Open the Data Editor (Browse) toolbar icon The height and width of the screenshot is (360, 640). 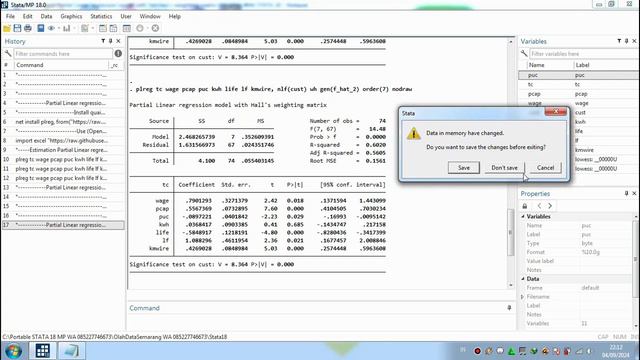coord(113,28)
